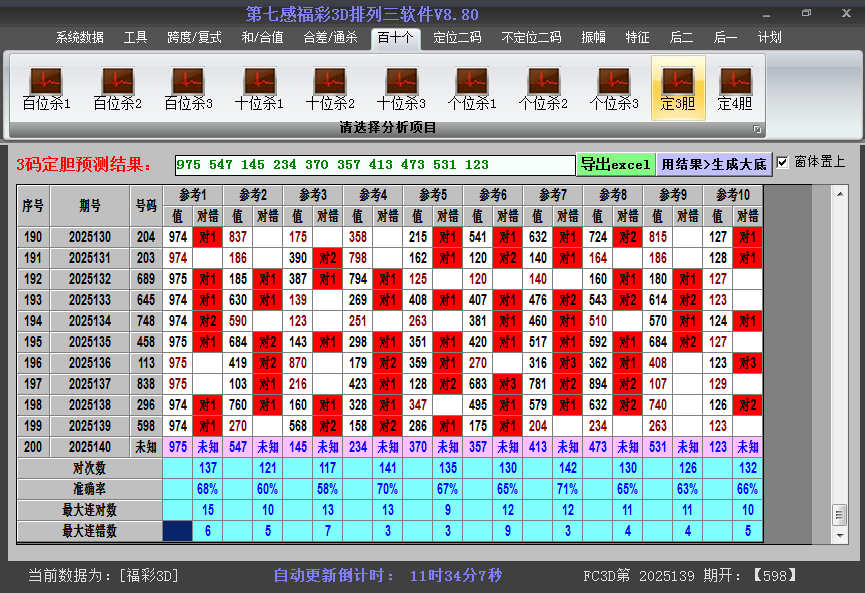Select the 个位杀2 chart icon
The image size is (865, 593).
tap(543, 87)
